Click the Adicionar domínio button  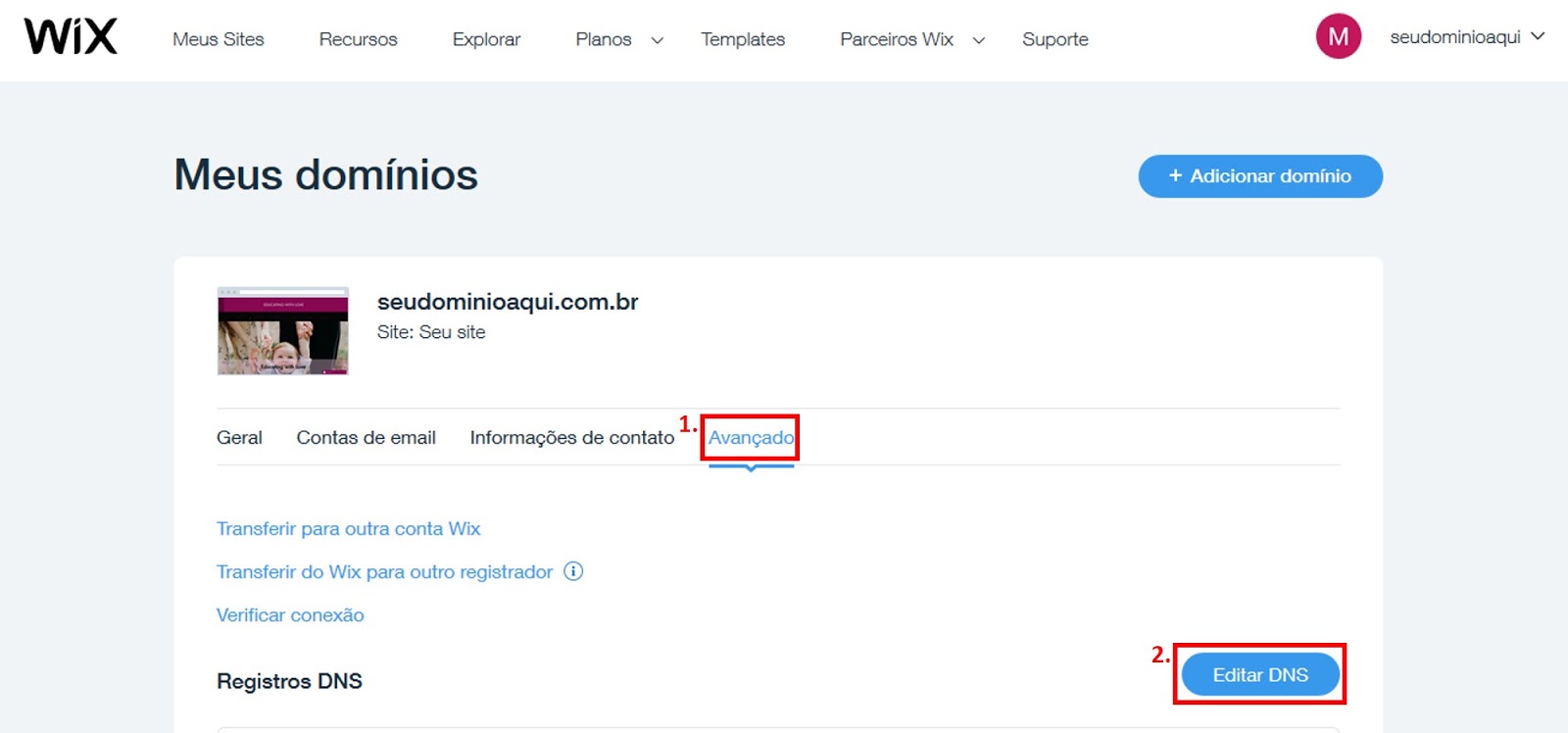click(1260, 176)
